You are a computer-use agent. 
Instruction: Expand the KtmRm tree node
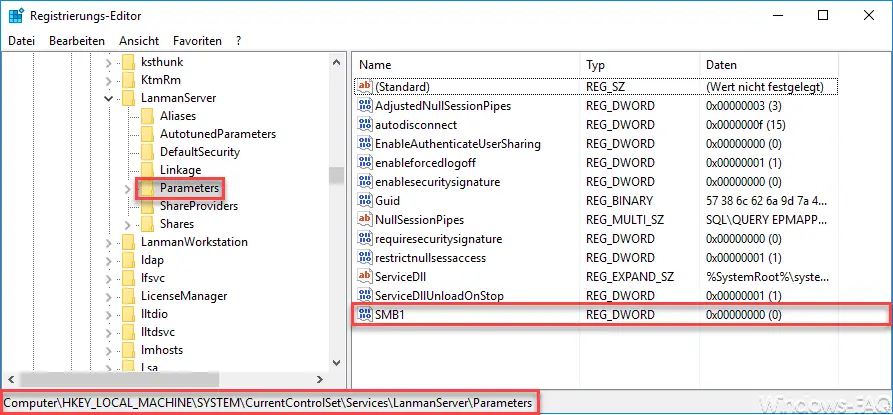coord(109,80)
